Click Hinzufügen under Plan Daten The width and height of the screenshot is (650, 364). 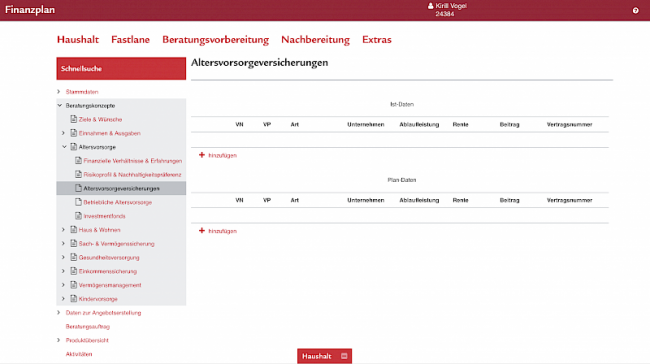click(222, 231)
